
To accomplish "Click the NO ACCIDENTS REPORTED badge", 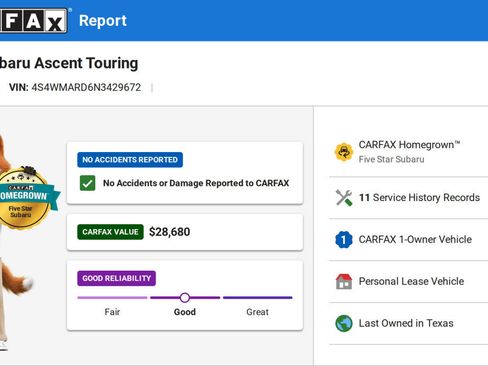I will [130, 160].
